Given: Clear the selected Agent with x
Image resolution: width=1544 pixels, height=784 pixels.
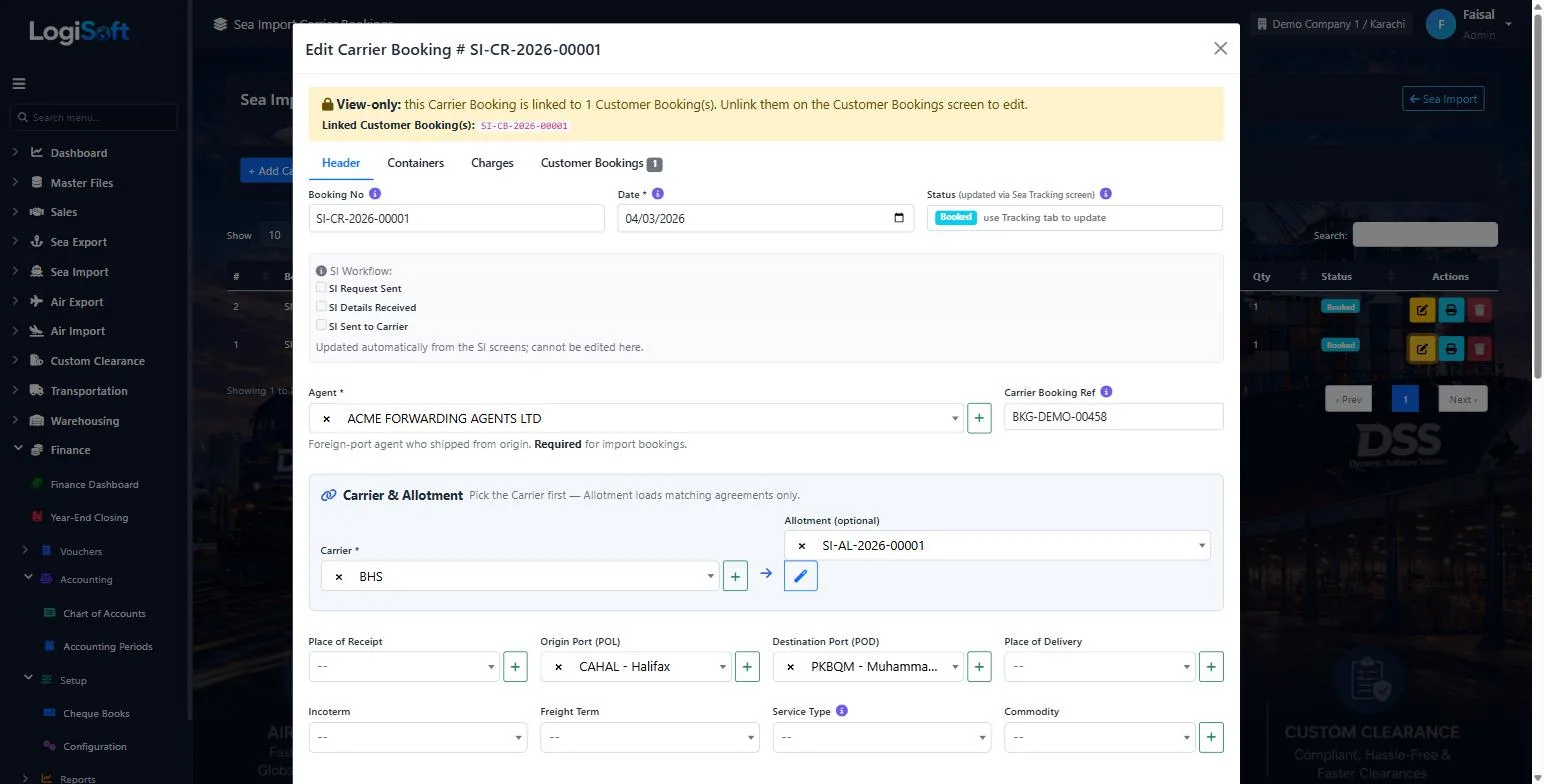Looking at the screenshot, I should click(326, 419).
